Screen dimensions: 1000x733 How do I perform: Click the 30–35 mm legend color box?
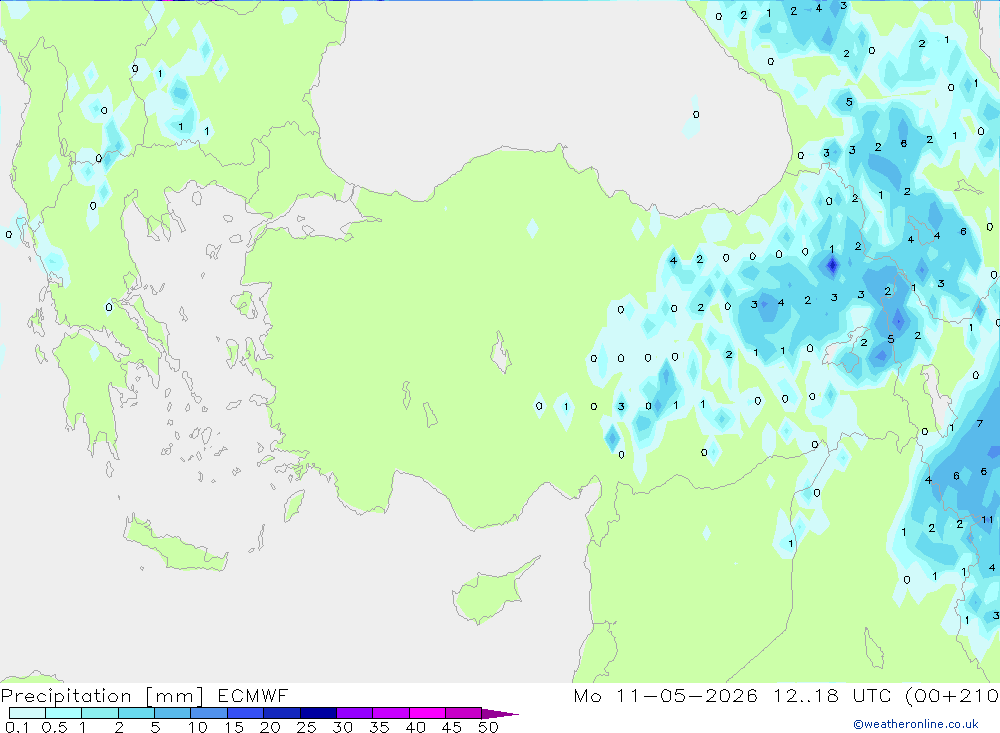pos(355,713)
